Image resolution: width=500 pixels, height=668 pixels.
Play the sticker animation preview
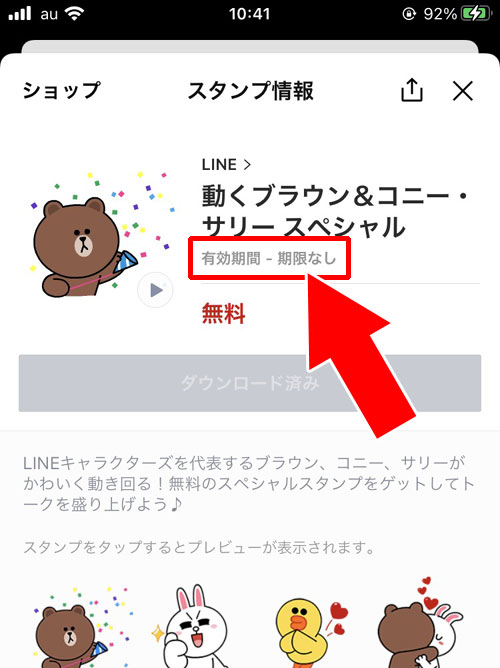155,290
